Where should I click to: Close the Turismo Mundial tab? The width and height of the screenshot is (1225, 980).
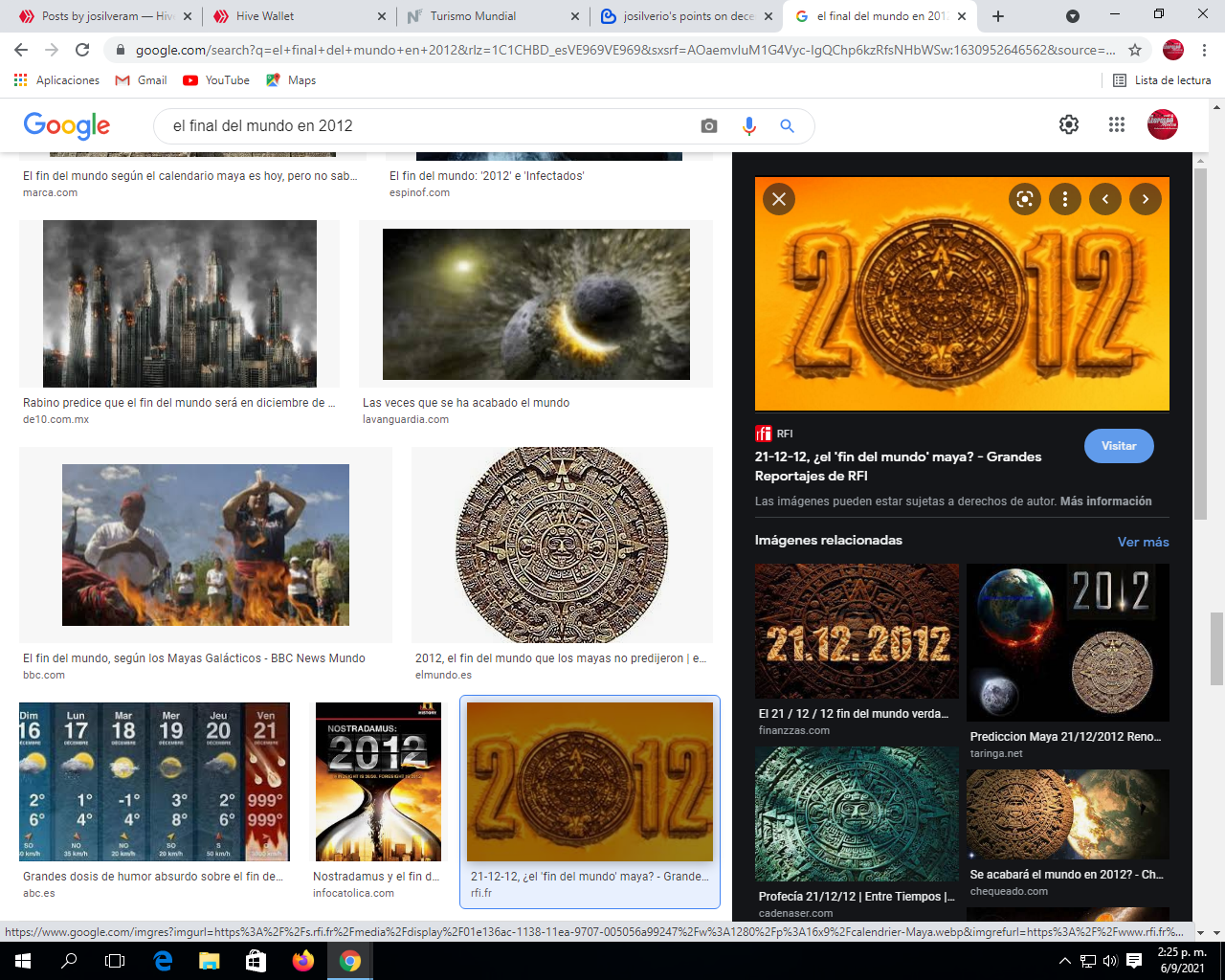tap(575, 16)
